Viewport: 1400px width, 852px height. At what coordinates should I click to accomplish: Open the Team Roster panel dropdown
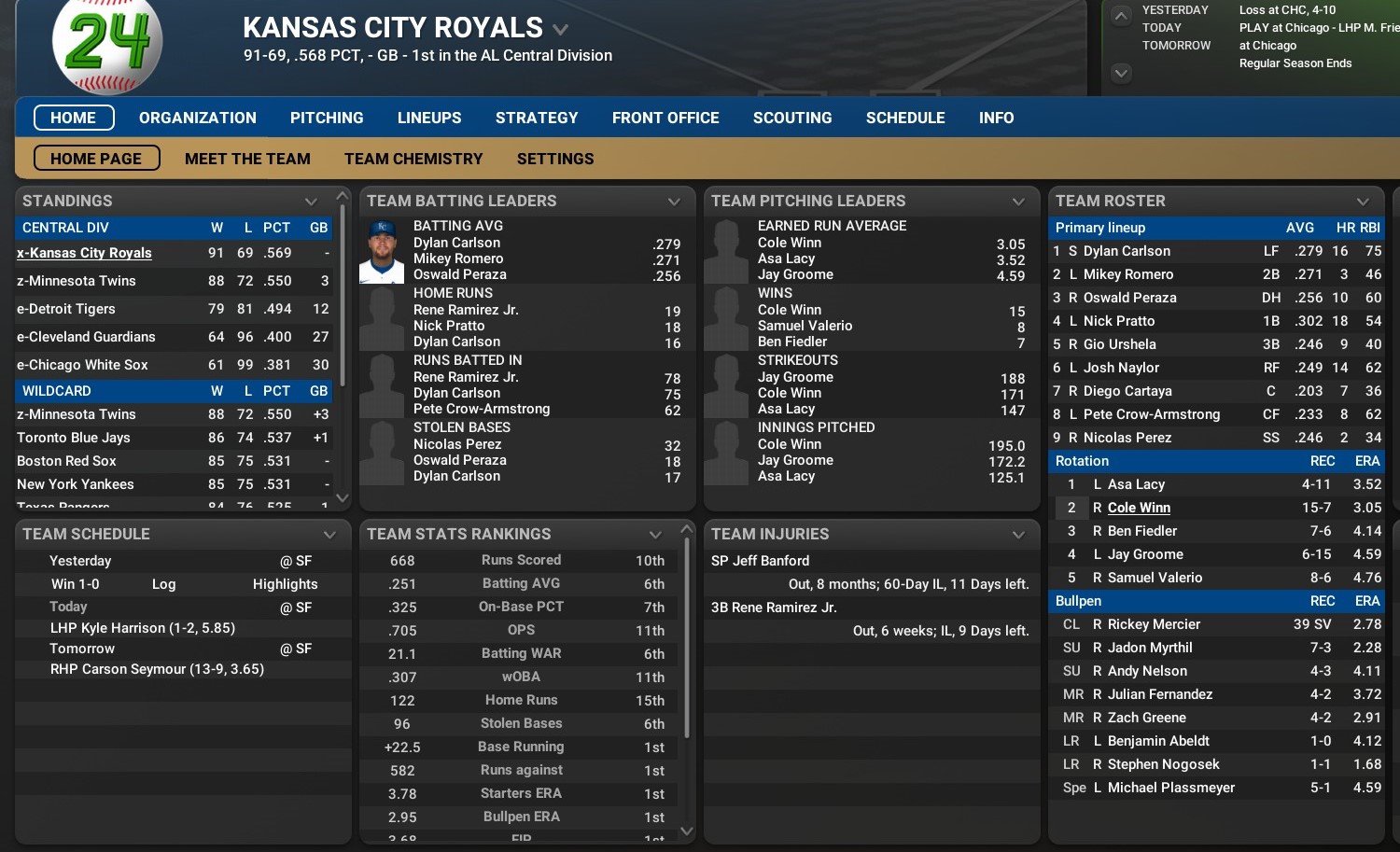click(x=1363, y=202)
